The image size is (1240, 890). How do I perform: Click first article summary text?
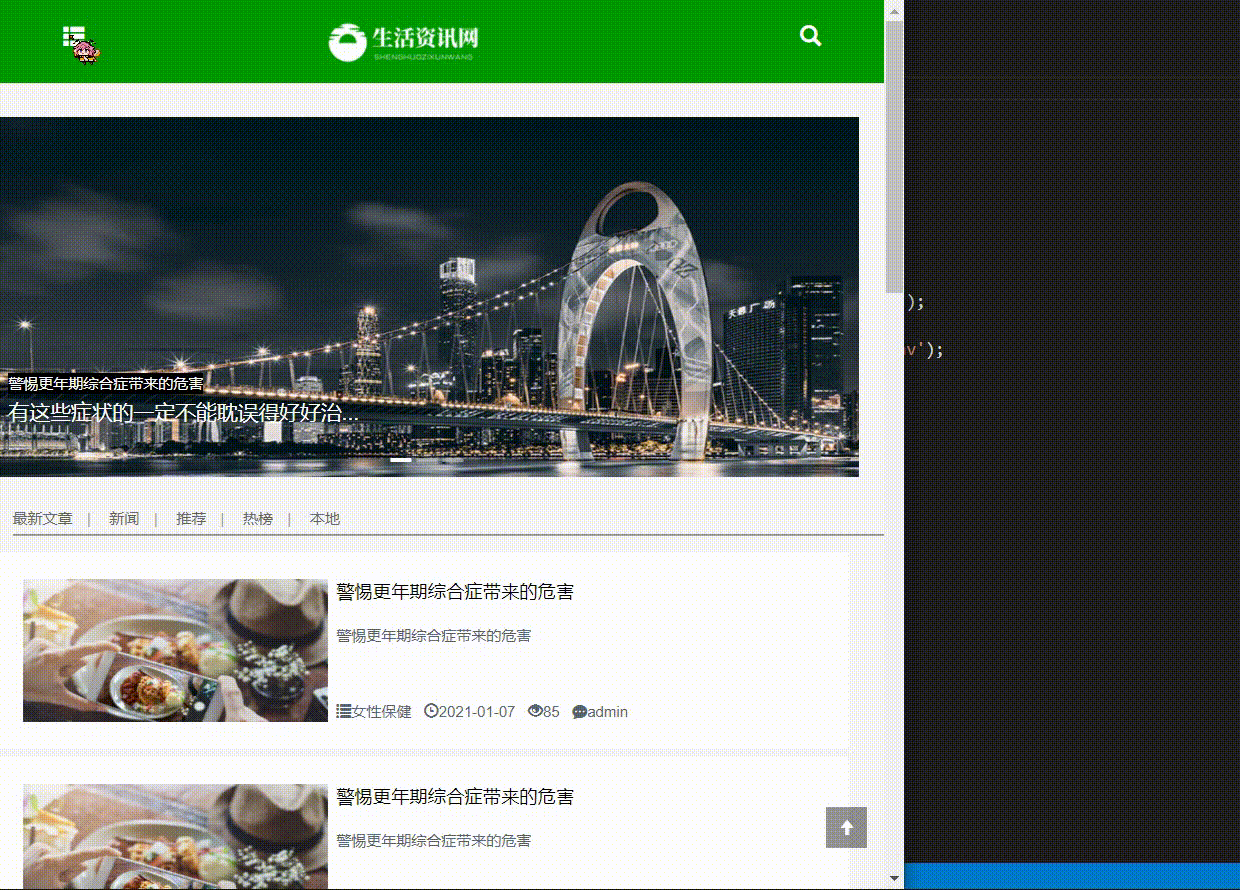pos(433,636)
